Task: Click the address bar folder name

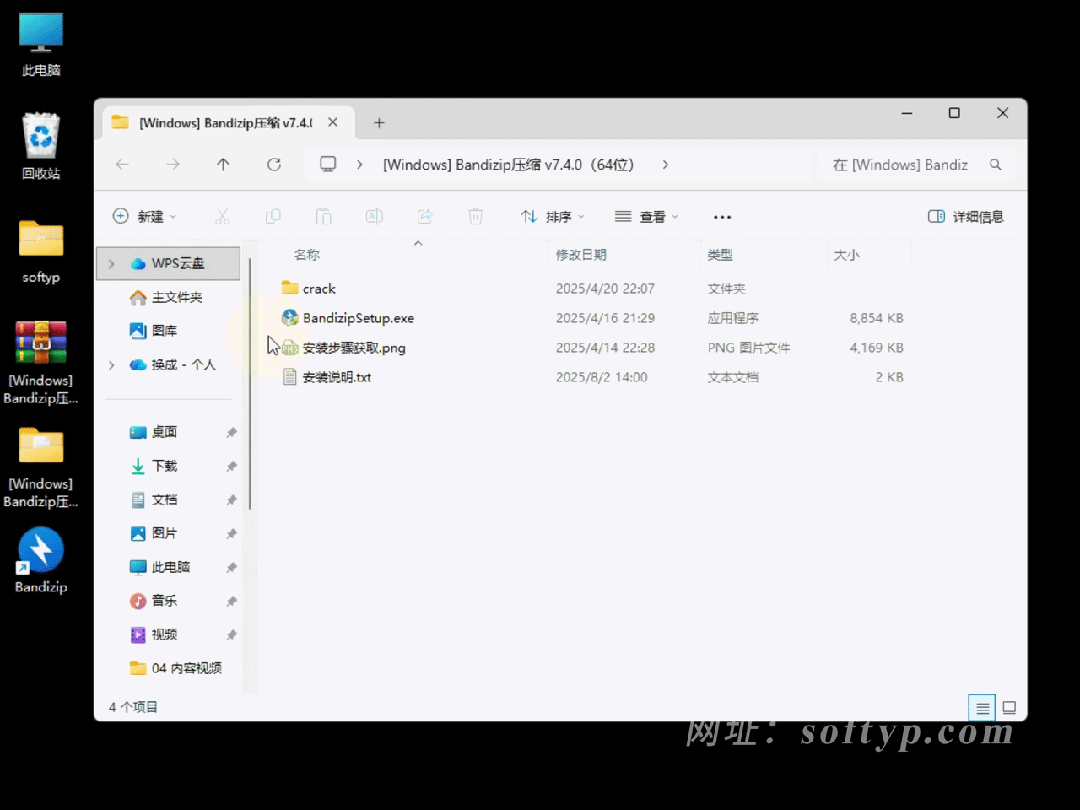Action: pyautogui.click(x=508, y=165)
